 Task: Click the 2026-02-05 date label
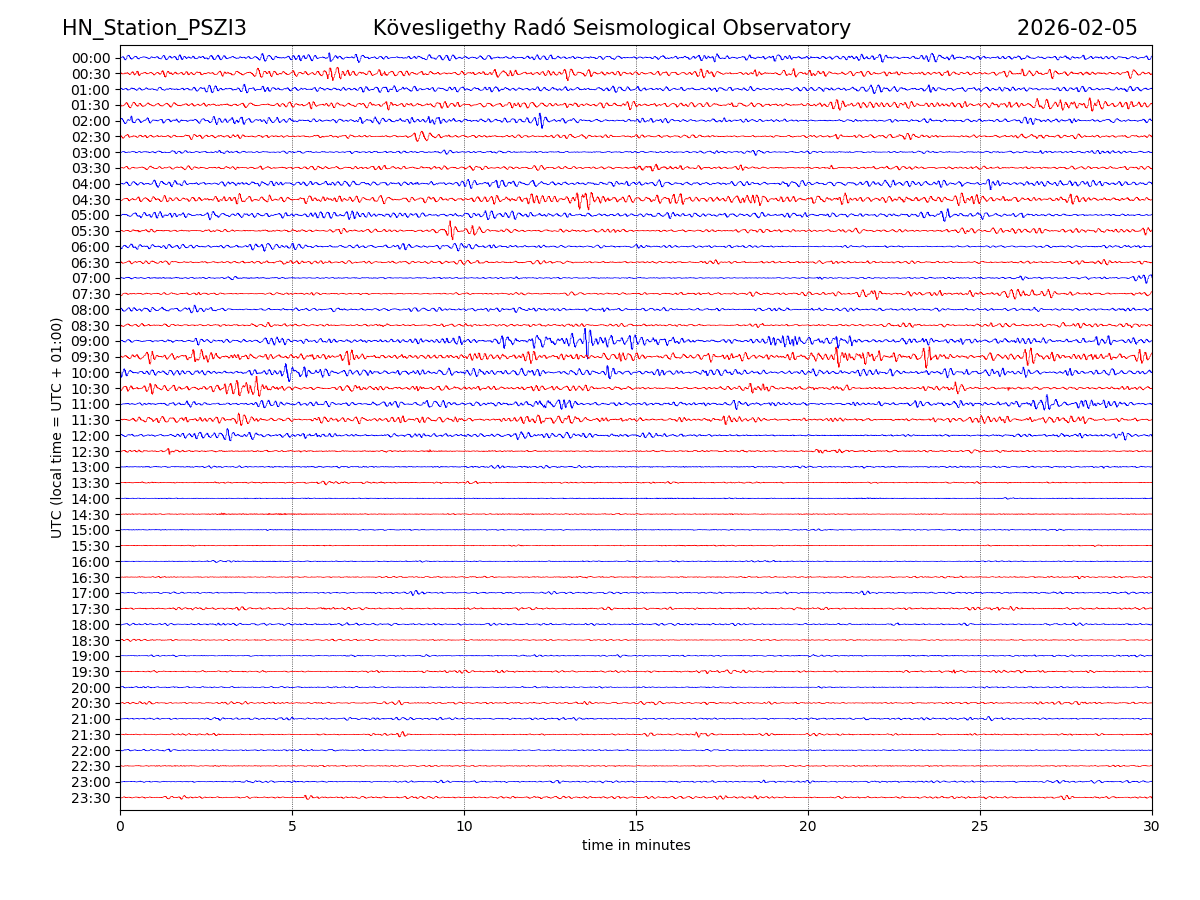[1076, 29]
